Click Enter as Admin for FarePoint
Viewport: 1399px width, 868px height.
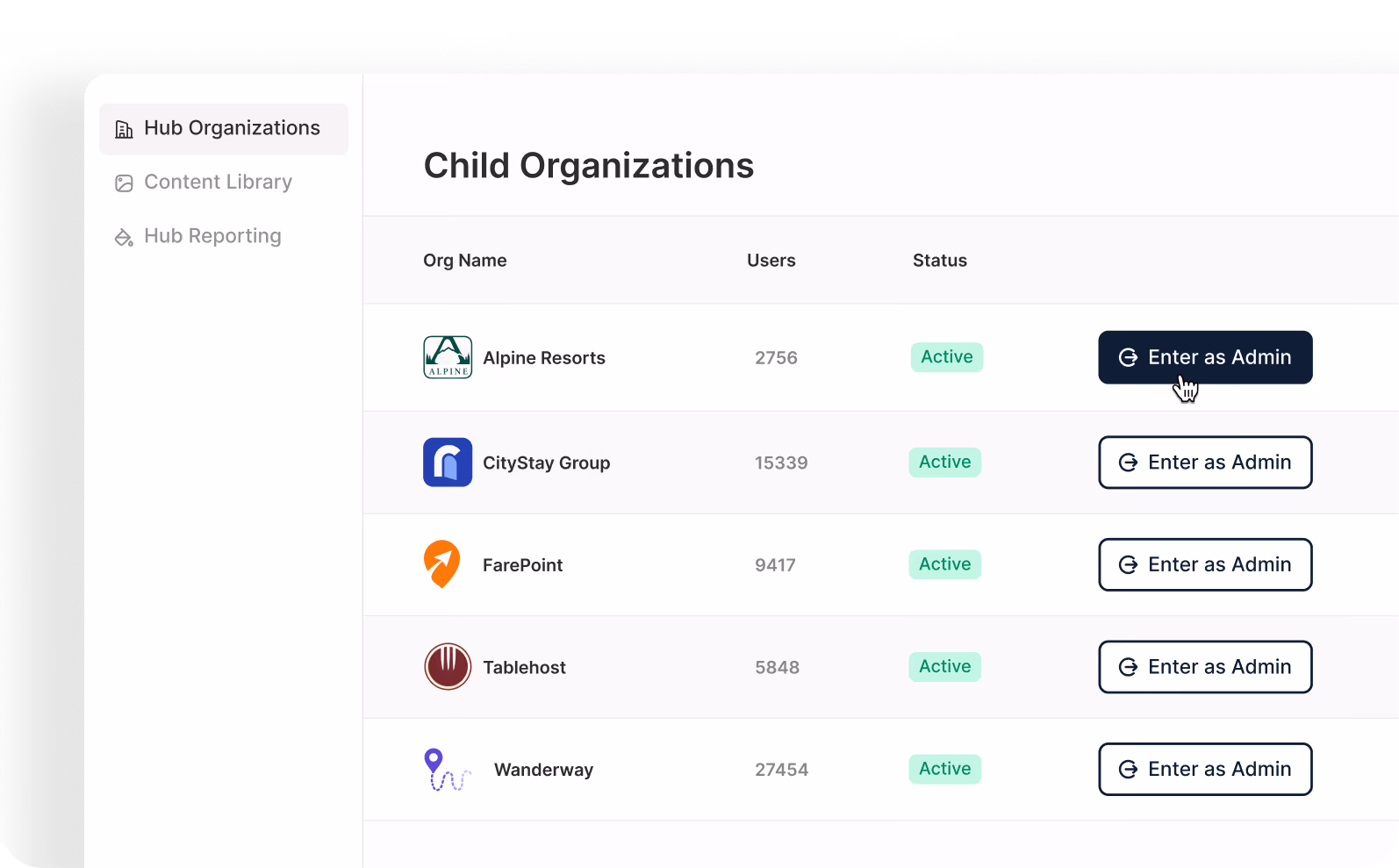click(x=1205, y=564)
